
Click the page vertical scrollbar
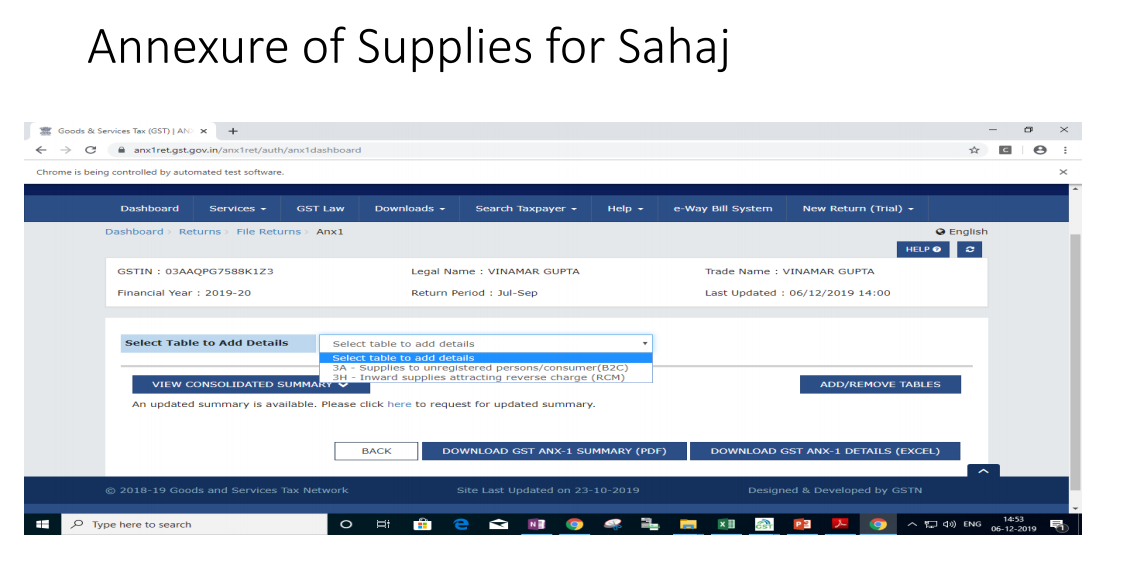pos(1075,361)
